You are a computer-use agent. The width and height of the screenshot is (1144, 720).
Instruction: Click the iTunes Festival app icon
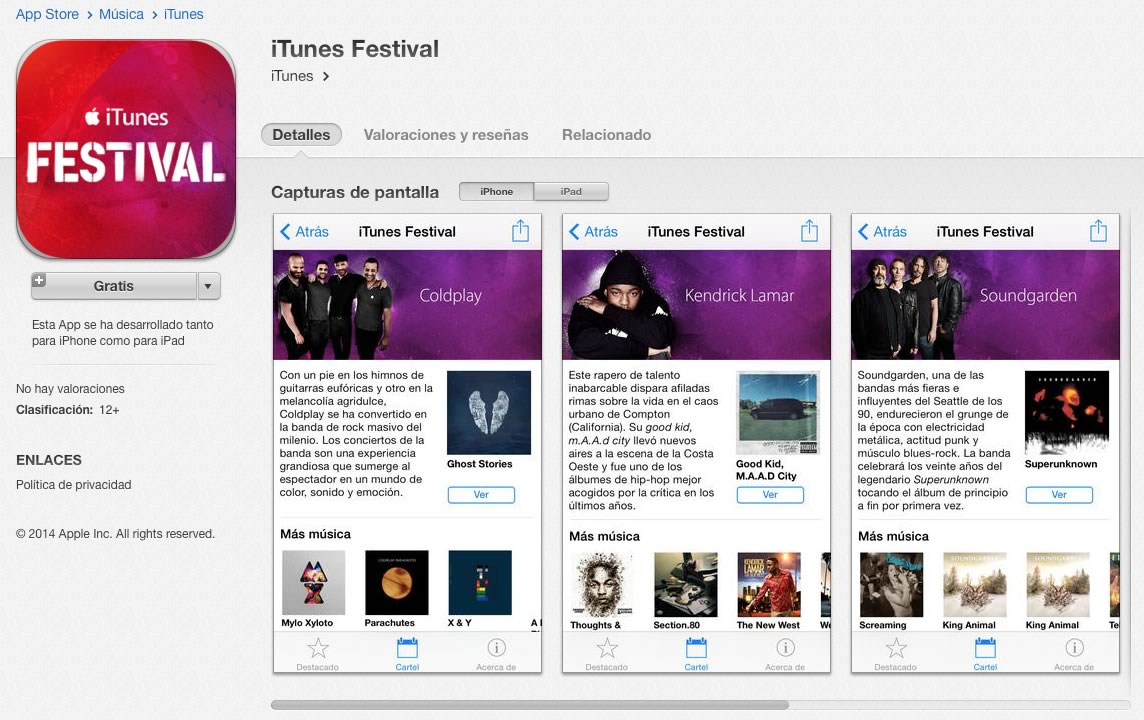[x=125, y=149]
